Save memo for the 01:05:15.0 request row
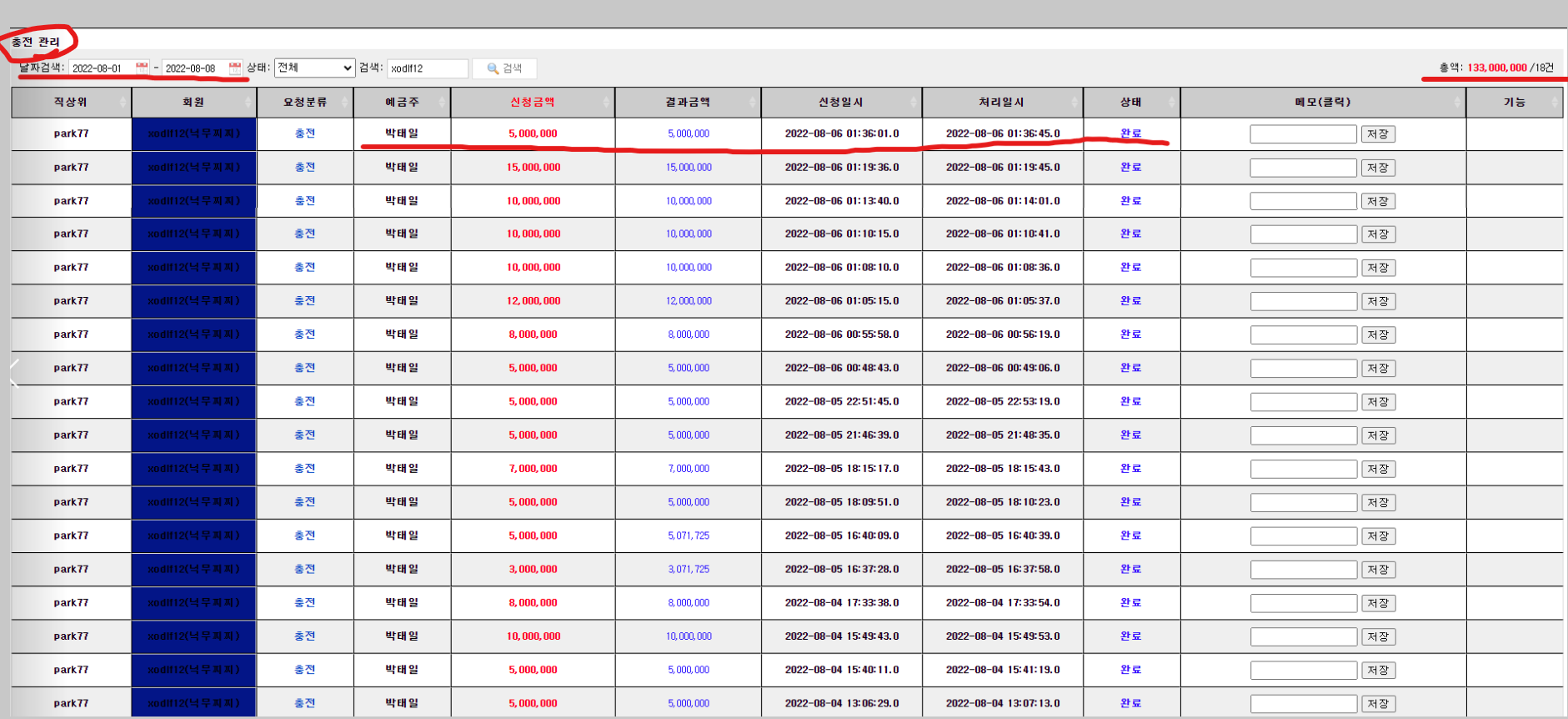1568x719 pixels. click(1378, 301)
